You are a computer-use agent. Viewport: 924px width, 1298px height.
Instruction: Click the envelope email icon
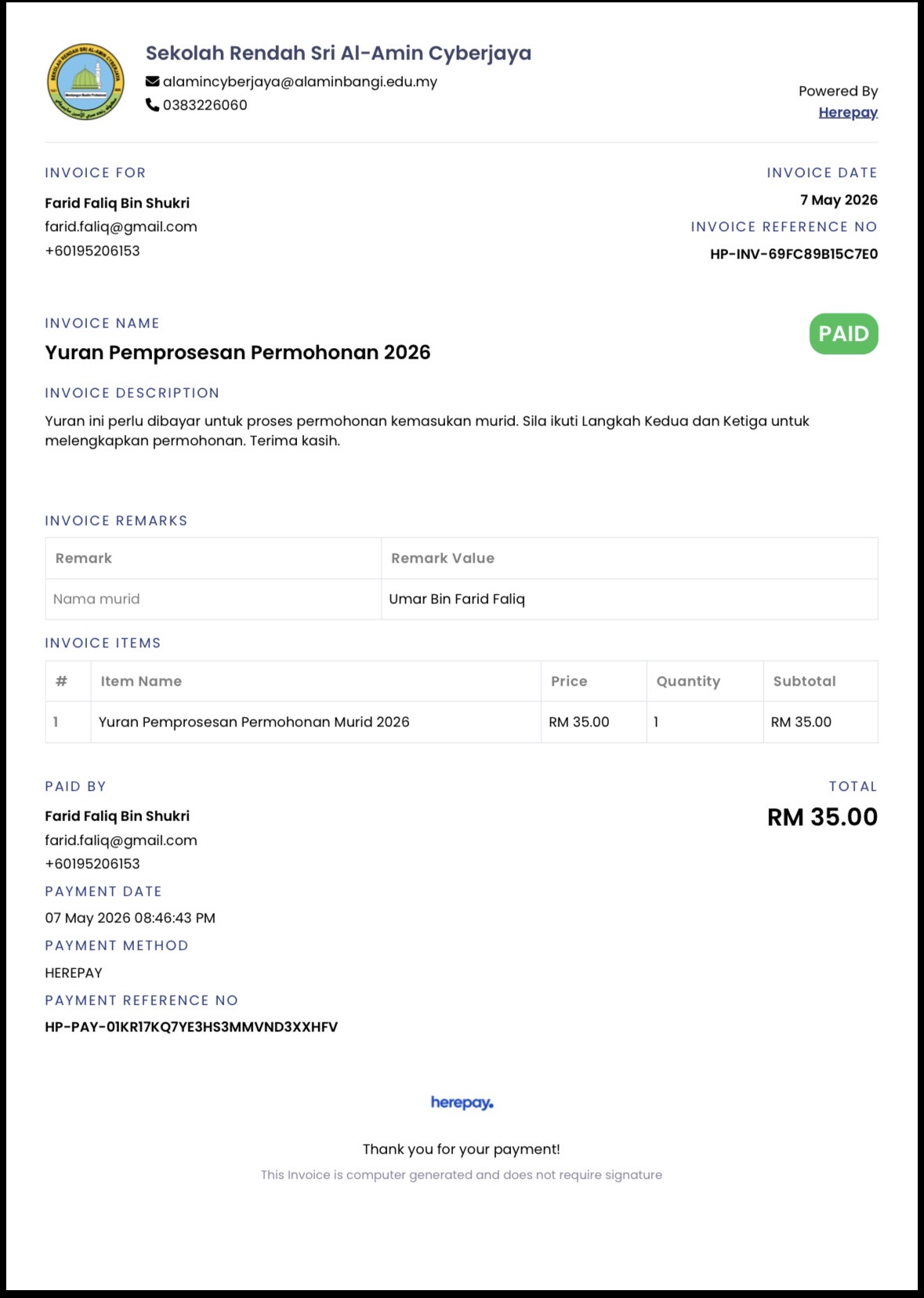click(153, 82)
